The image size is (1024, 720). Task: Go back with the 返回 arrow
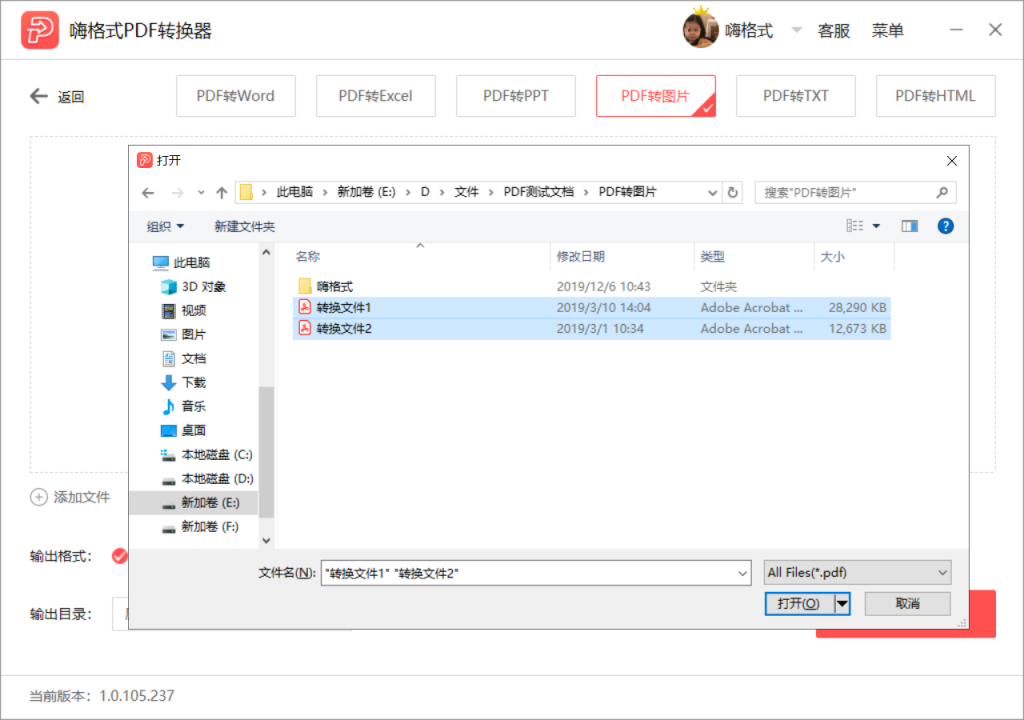point(39,97)
